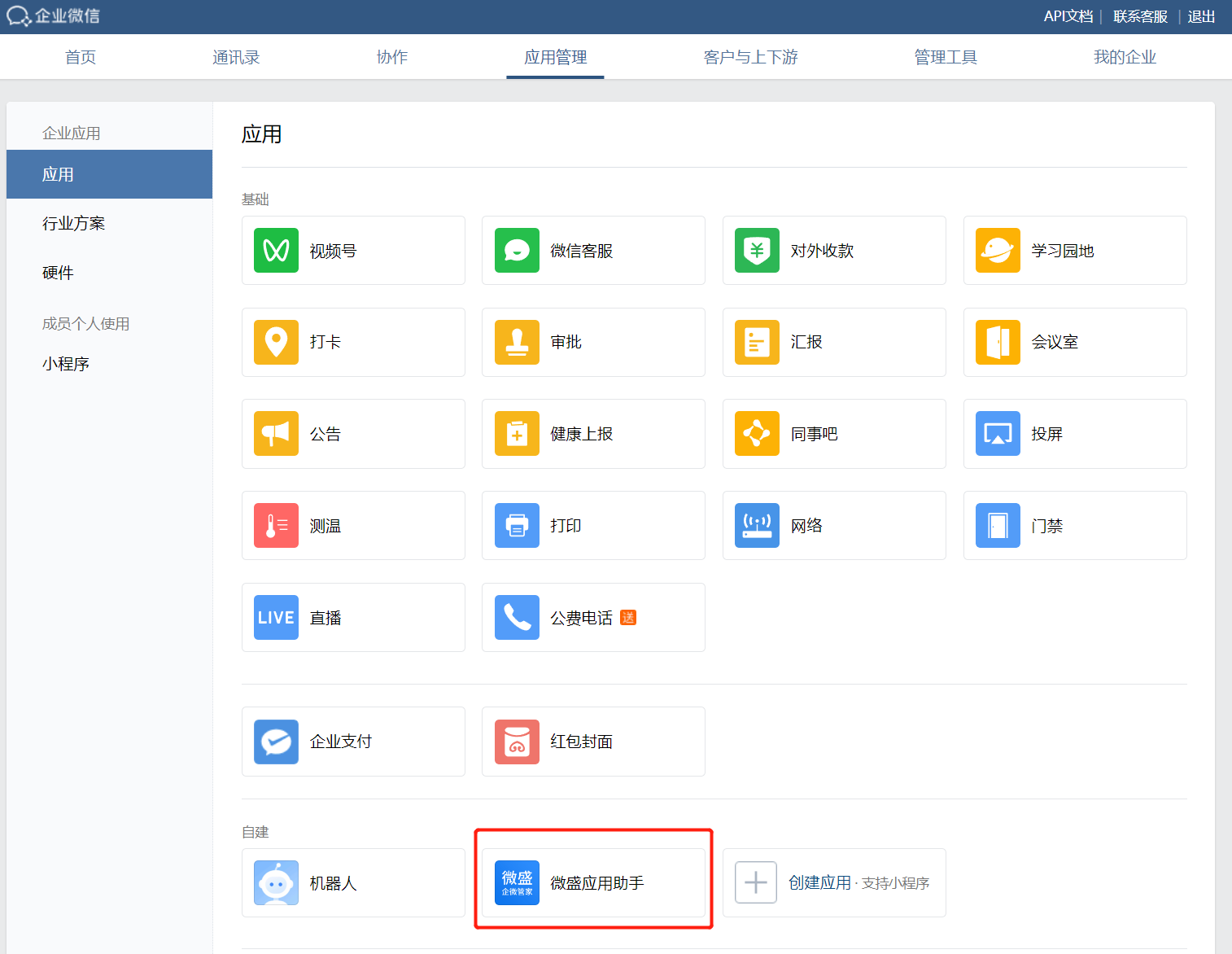Image resolution: width=1232 pixels, height=954 pixels.
Task: Open the 健康上报 clipboard icon
Action: 517,433
